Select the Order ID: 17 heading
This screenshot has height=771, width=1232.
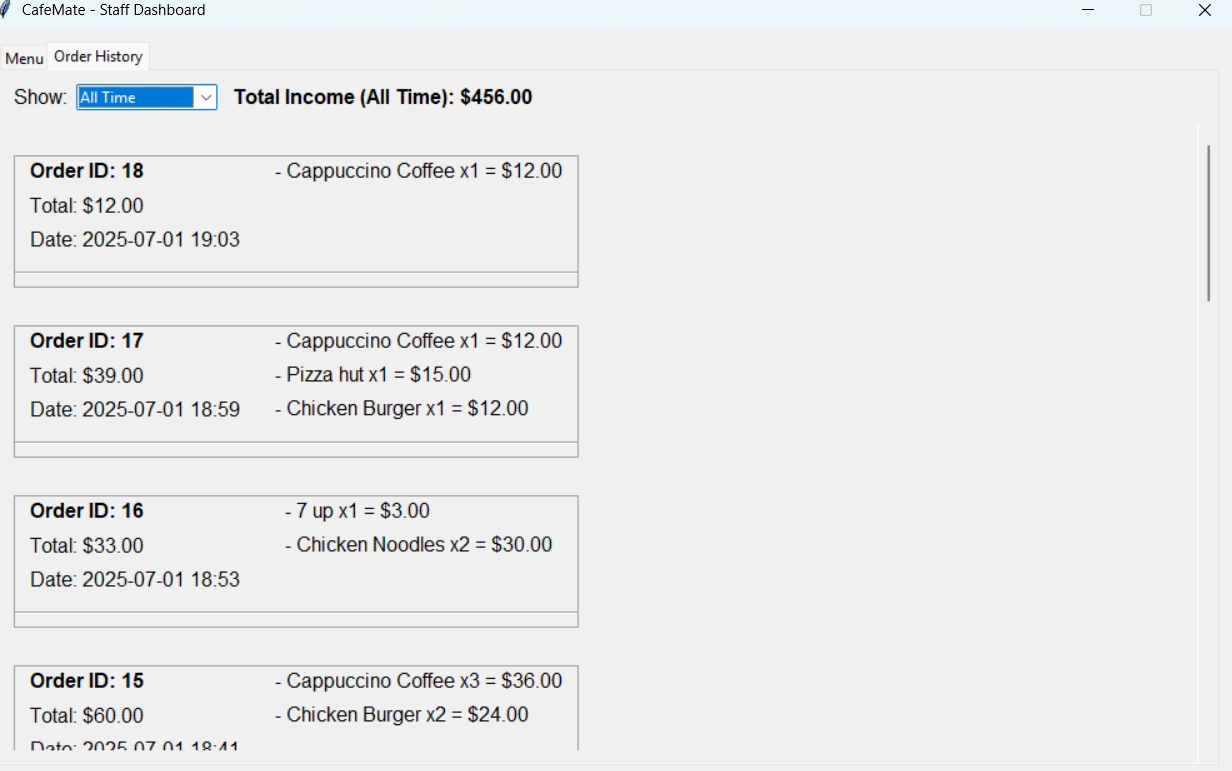87,341
